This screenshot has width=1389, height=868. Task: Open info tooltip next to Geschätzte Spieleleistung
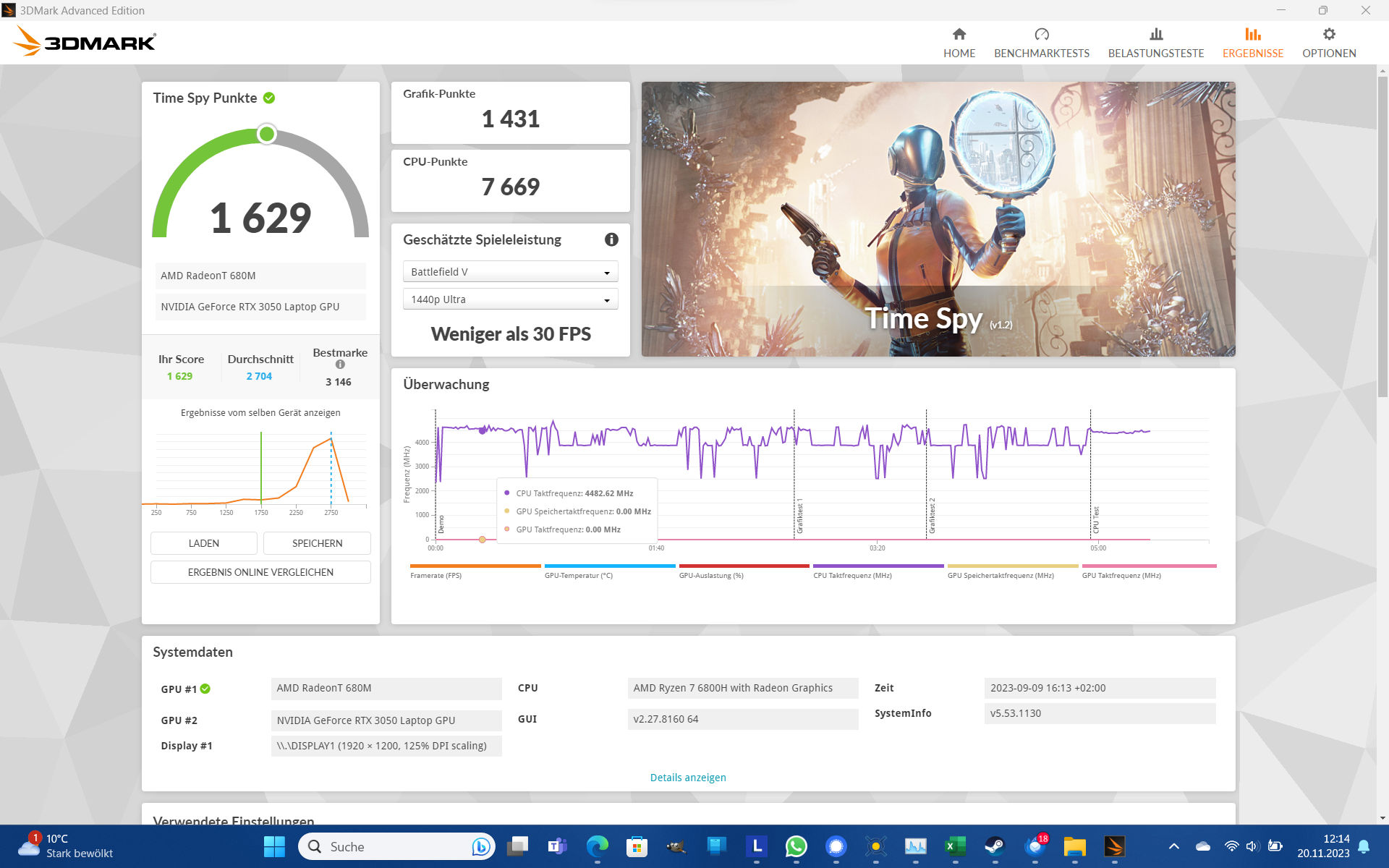[x=611, y=239]
